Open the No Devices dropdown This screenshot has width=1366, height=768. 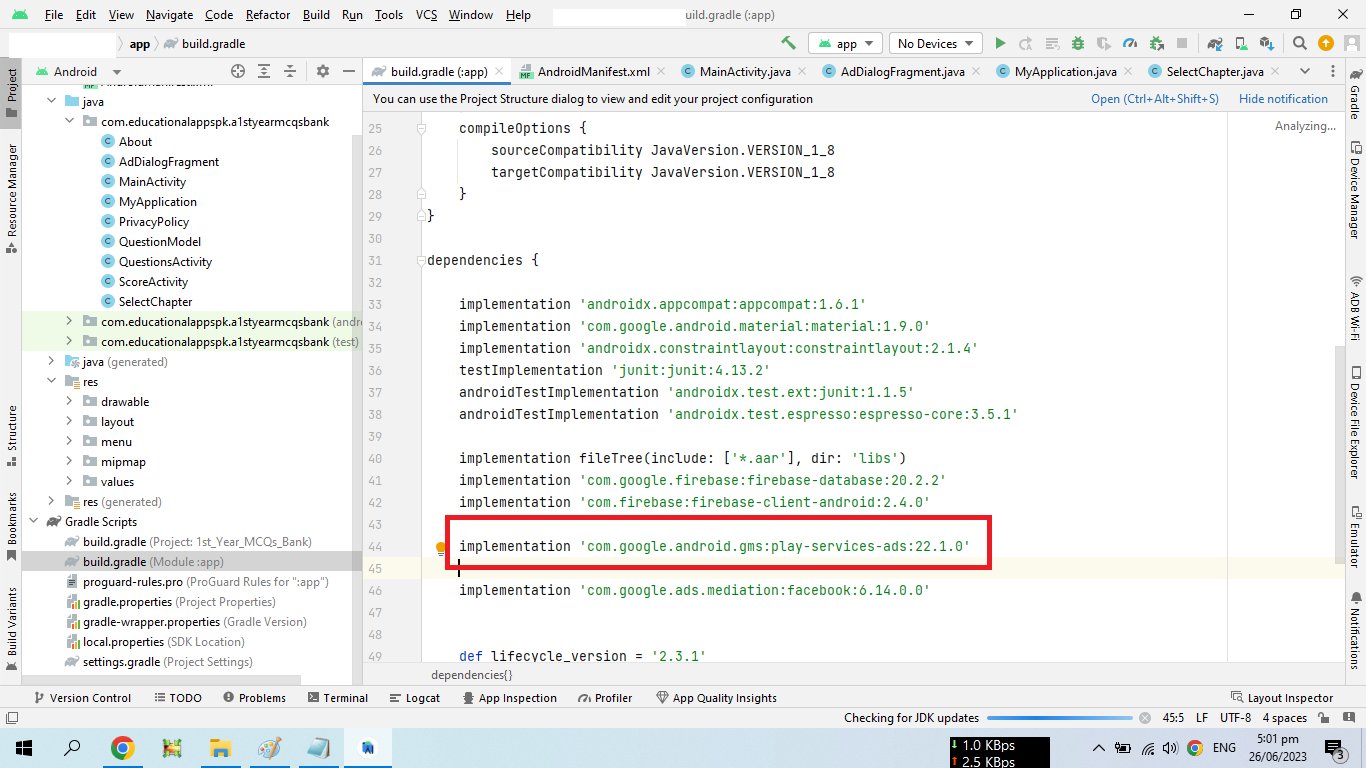click(x=934, y=43)
